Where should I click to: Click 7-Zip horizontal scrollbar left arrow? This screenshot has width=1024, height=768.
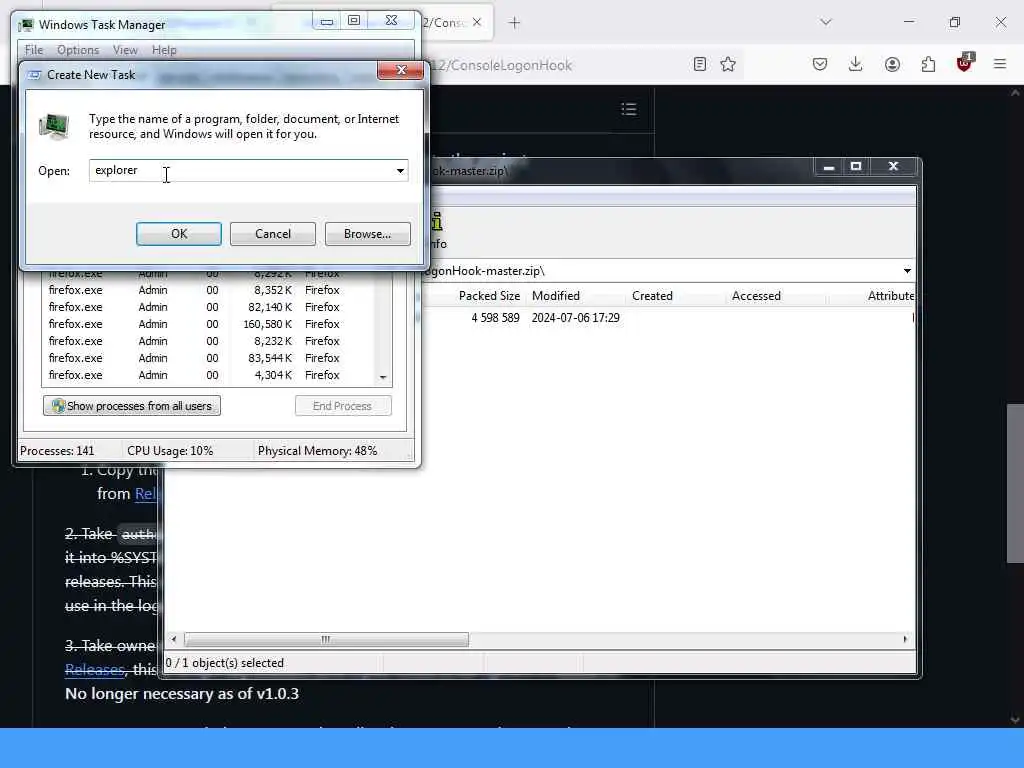coord(174,639)
